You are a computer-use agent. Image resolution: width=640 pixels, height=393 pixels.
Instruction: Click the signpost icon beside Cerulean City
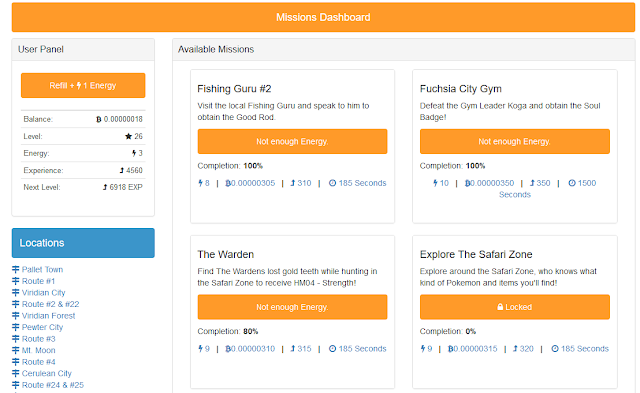click(x=16, y=373)
